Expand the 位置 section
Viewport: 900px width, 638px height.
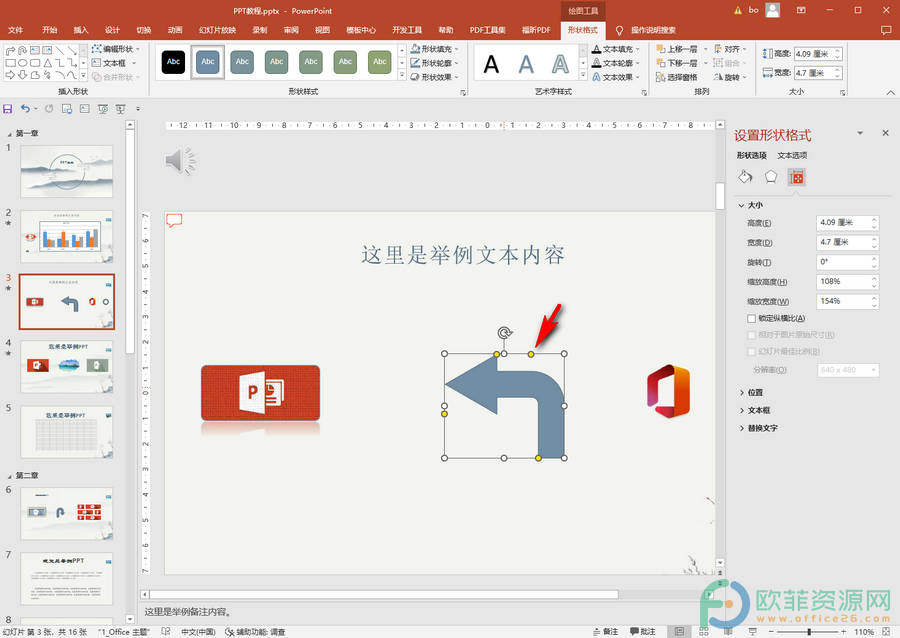(751, 392)
